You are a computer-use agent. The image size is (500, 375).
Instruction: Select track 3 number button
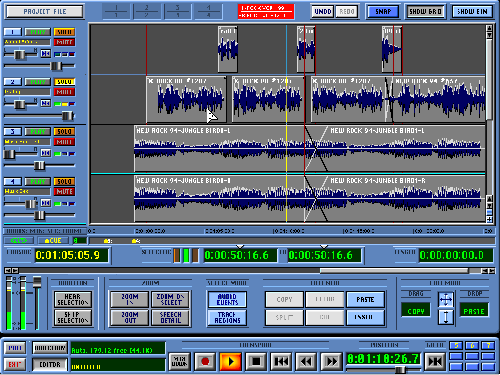pyautogui.click(x=13, y=132)
